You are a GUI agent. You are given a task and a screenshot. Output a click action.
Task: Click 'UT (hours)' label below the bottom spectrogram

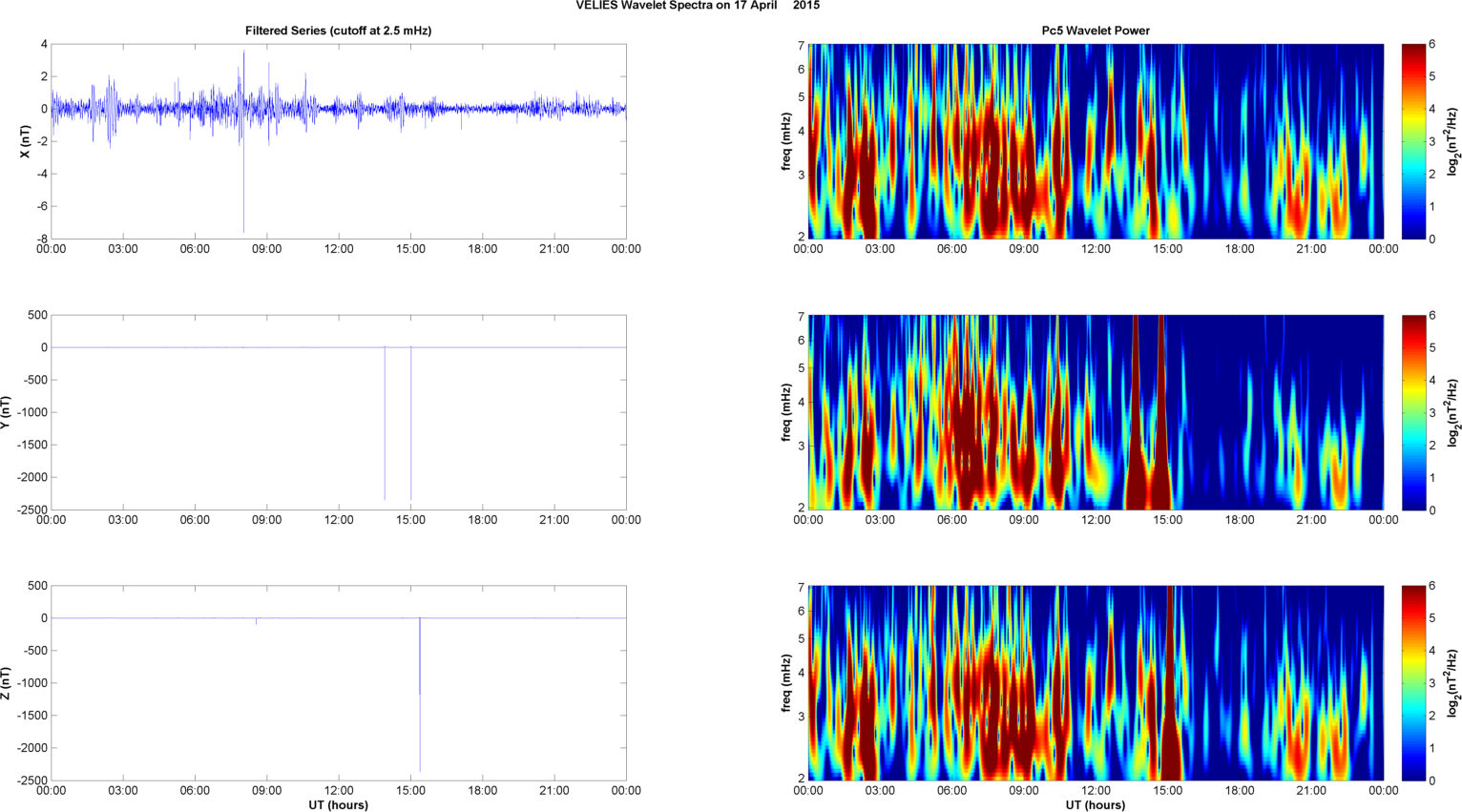point(1096,805)
